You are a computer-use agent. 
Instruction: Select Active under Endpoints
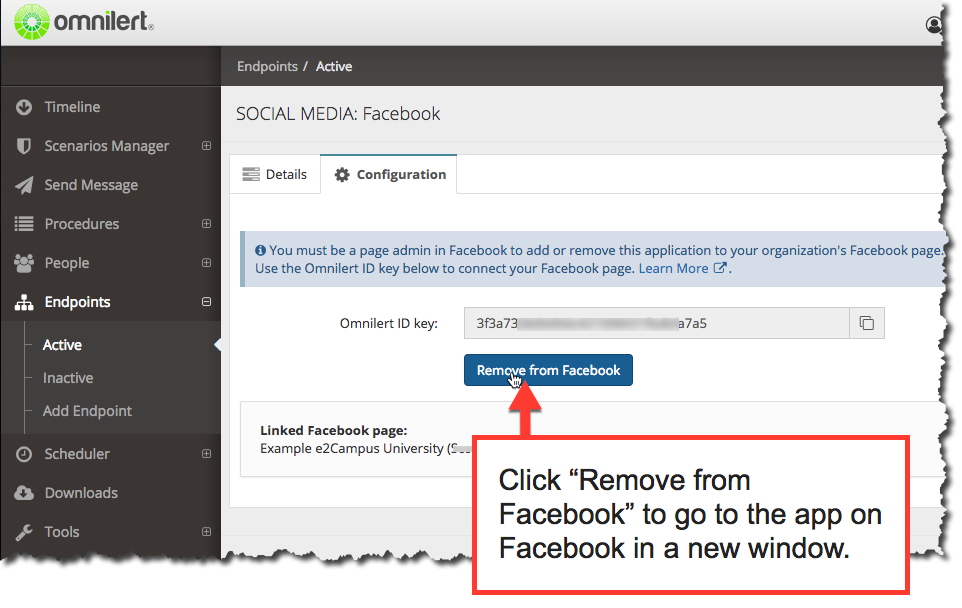[x=62, y=345]
